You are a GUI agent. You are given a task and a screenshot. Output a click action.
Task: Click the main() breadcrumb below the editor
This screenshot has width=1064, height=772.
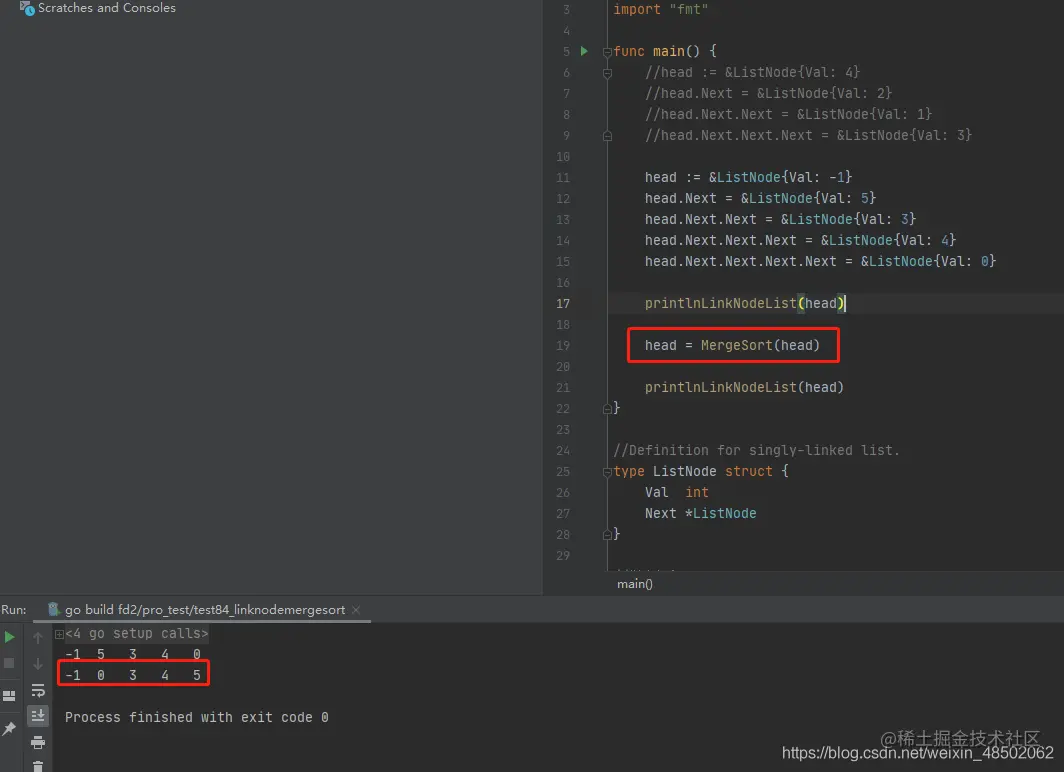635,583
